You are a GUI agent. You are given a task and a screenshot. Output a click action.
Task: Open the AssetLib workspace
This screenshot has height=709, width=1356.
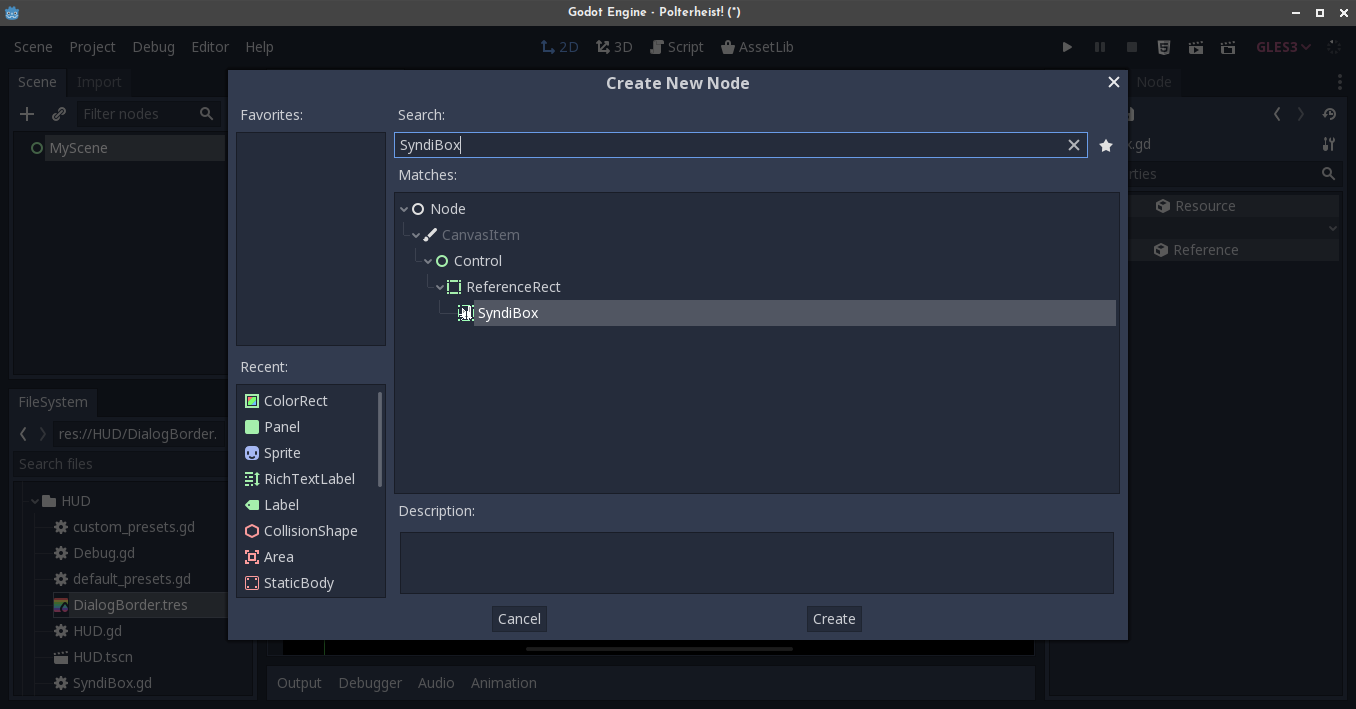pyautogui.click(x=757, y=47)
